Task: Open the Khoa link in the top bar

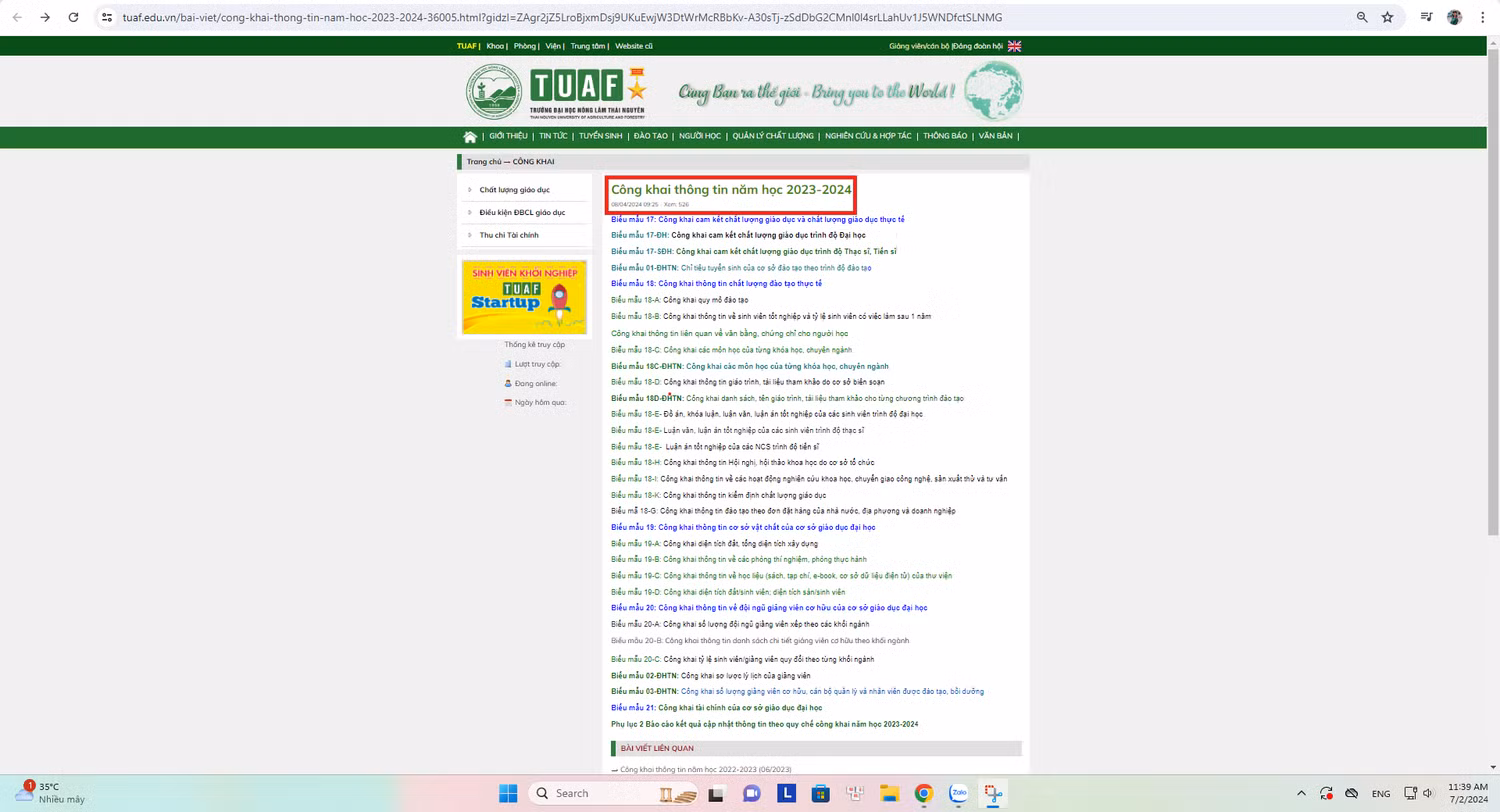Action: click(x=496, y=46)
